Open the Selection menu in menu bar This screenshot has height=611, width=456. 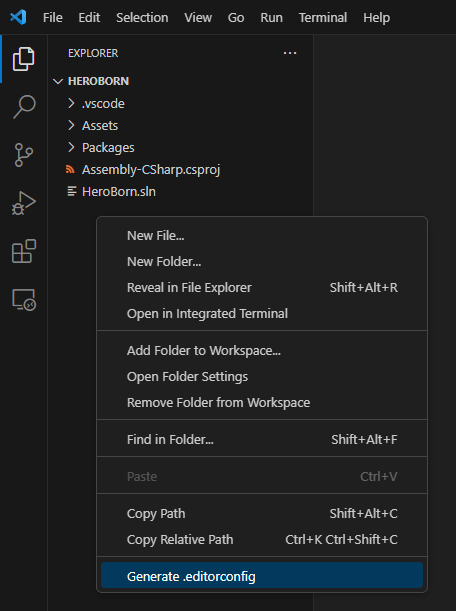[x=142, y=18]
